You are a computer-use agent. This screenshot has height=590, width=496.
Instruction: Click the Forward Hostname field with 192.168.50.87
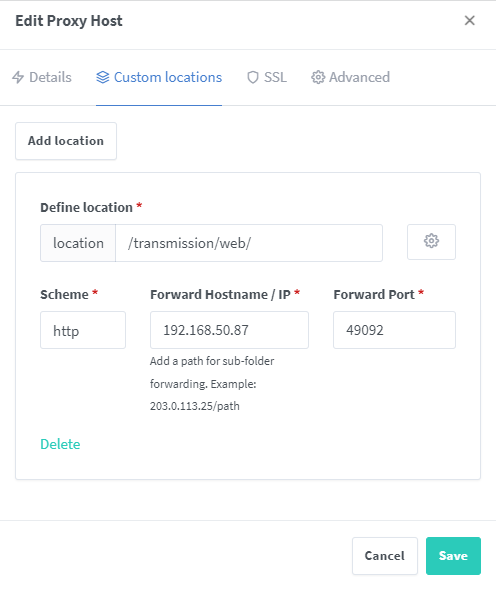(229, 330)
